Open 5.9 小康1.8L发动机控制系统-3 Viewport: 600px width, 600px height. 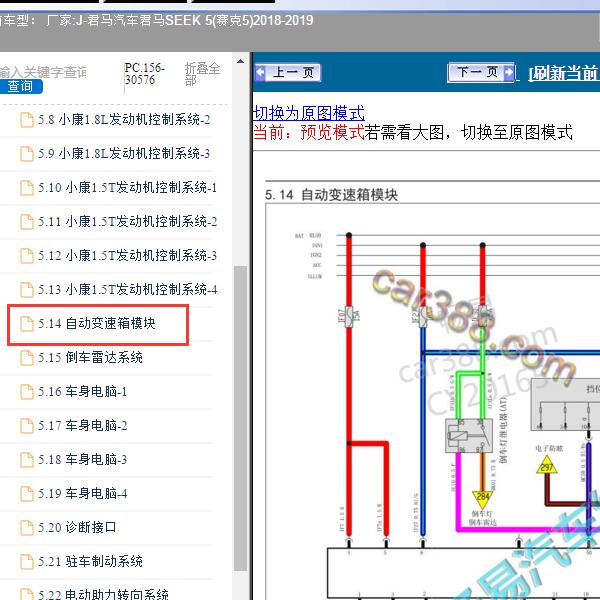click(124, 153)
